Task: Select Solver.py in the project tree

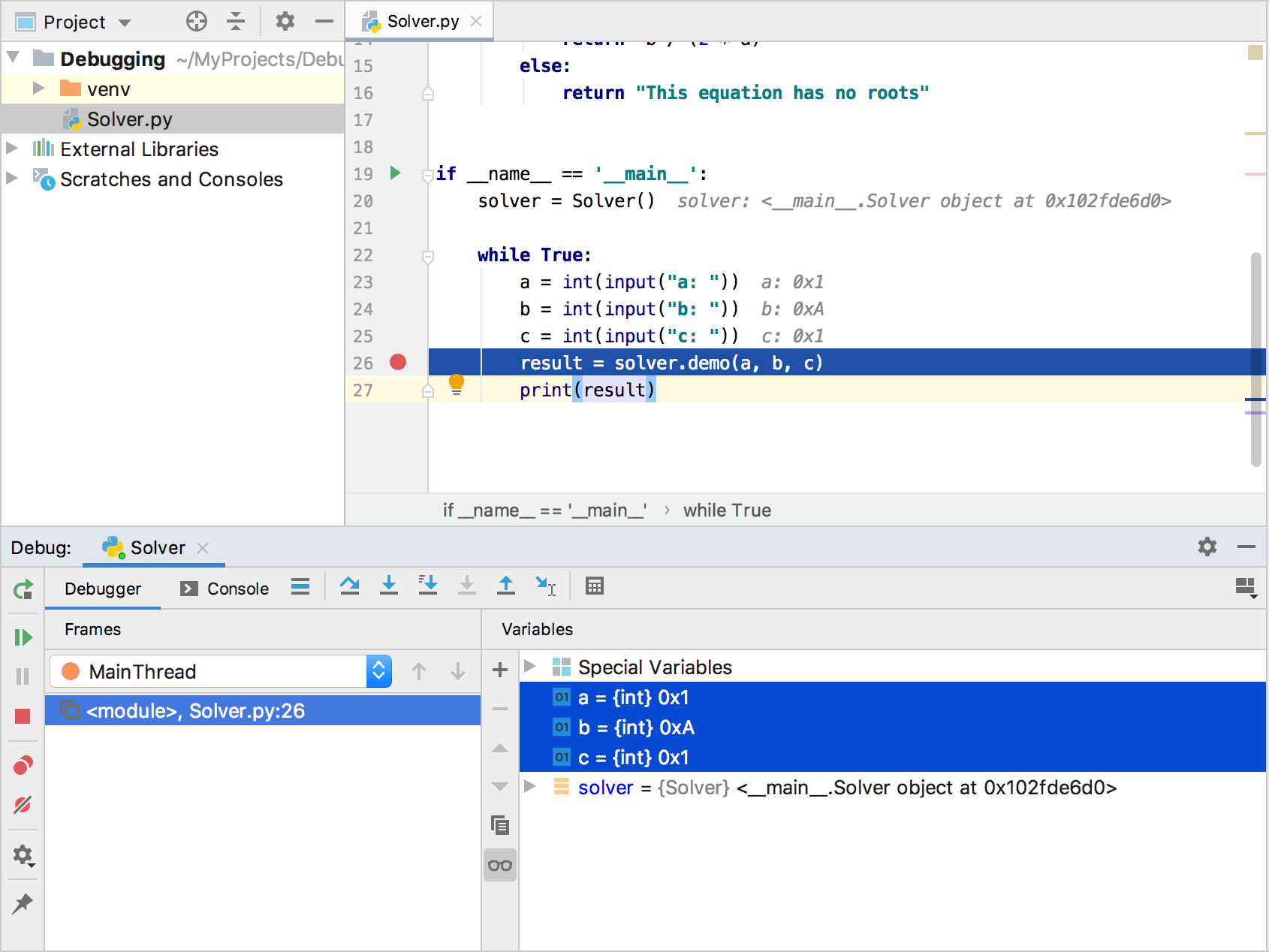Action: (129, 119)
